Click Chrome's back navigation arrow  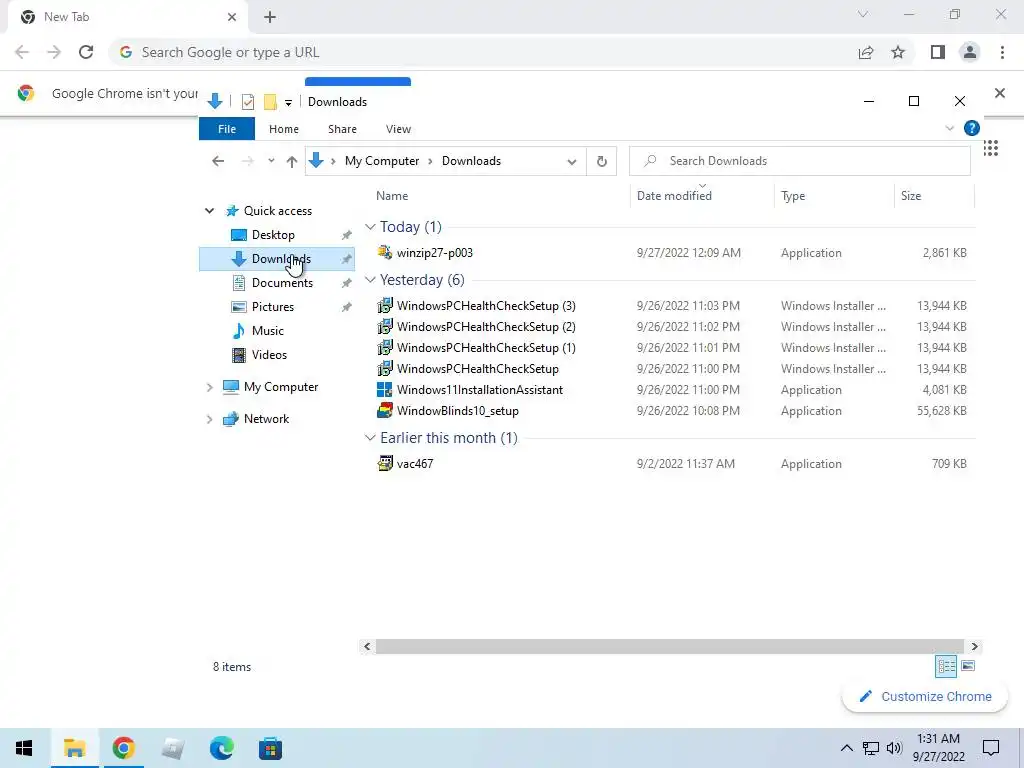pyautogui.click(x=22, y=52)
